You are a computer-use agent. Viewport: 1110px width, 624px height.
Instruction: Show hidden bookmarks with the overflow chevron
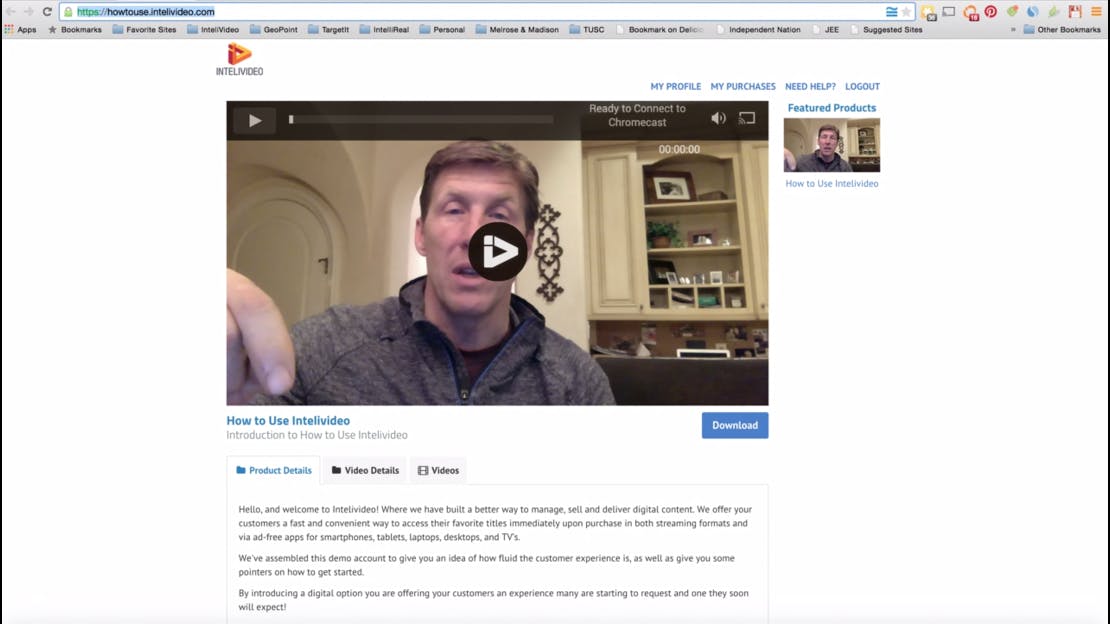1013,30
